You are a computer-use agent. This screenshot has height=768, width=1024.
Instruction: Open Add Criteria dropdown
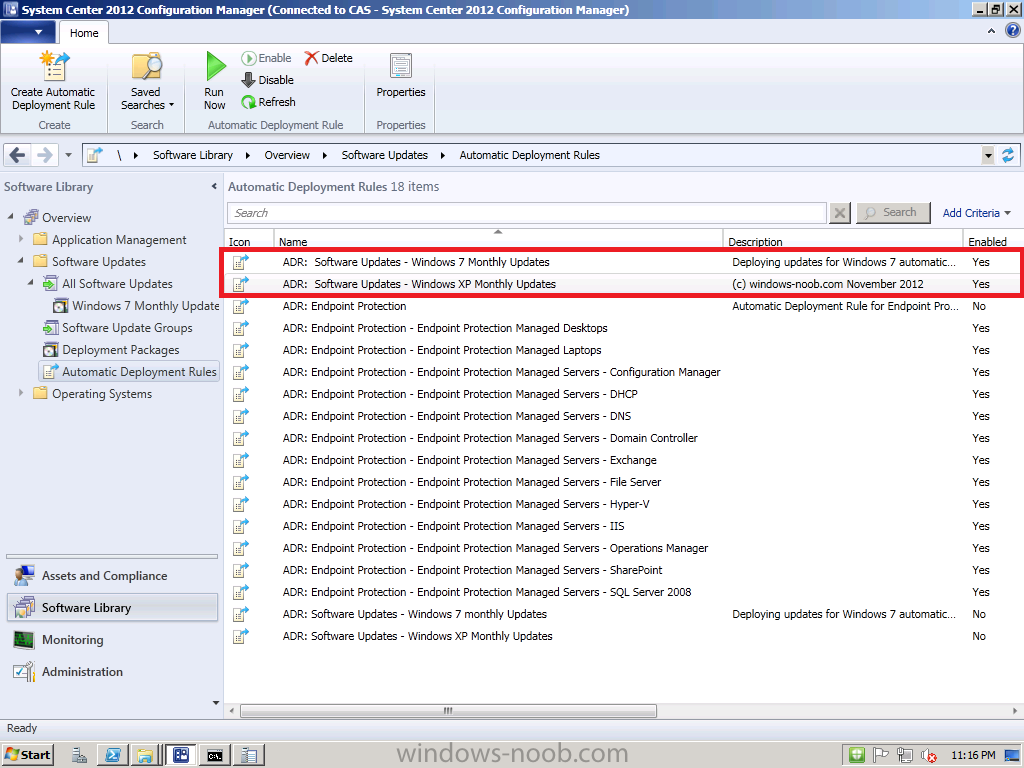pyautogui.click(x=976, y=213)
